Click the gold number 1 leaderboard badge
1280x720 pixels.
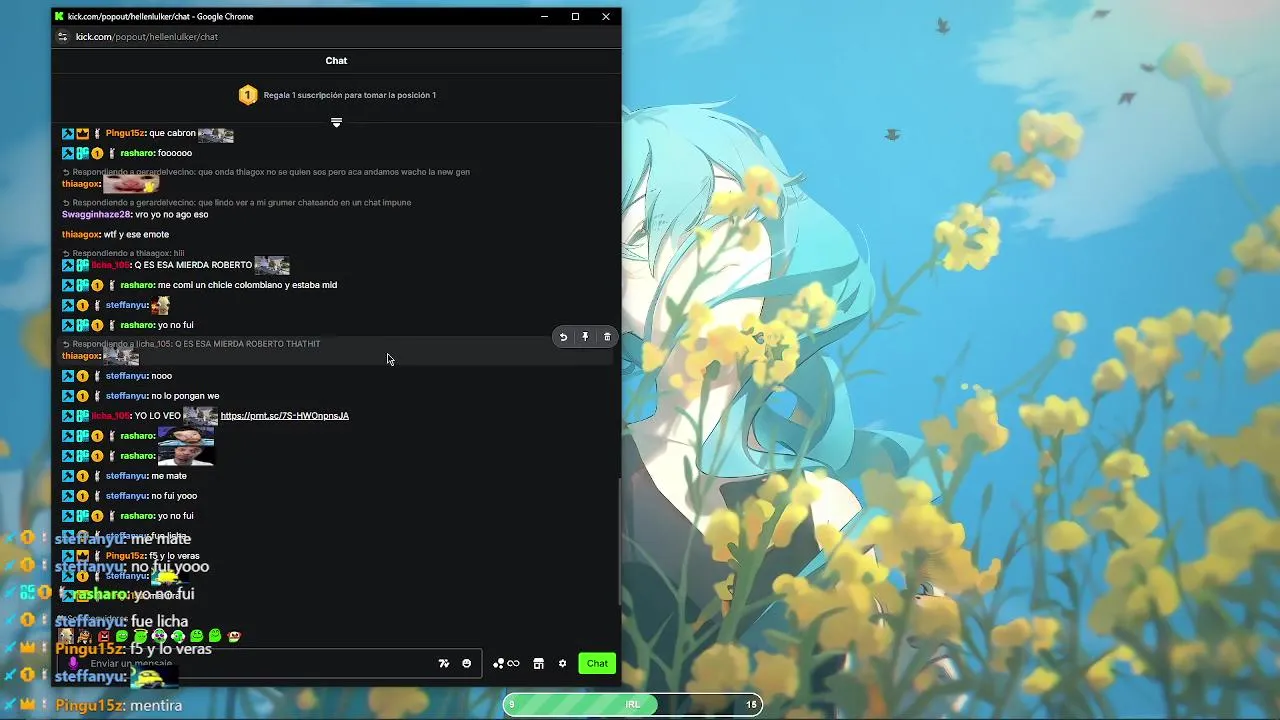coord(247,95)
